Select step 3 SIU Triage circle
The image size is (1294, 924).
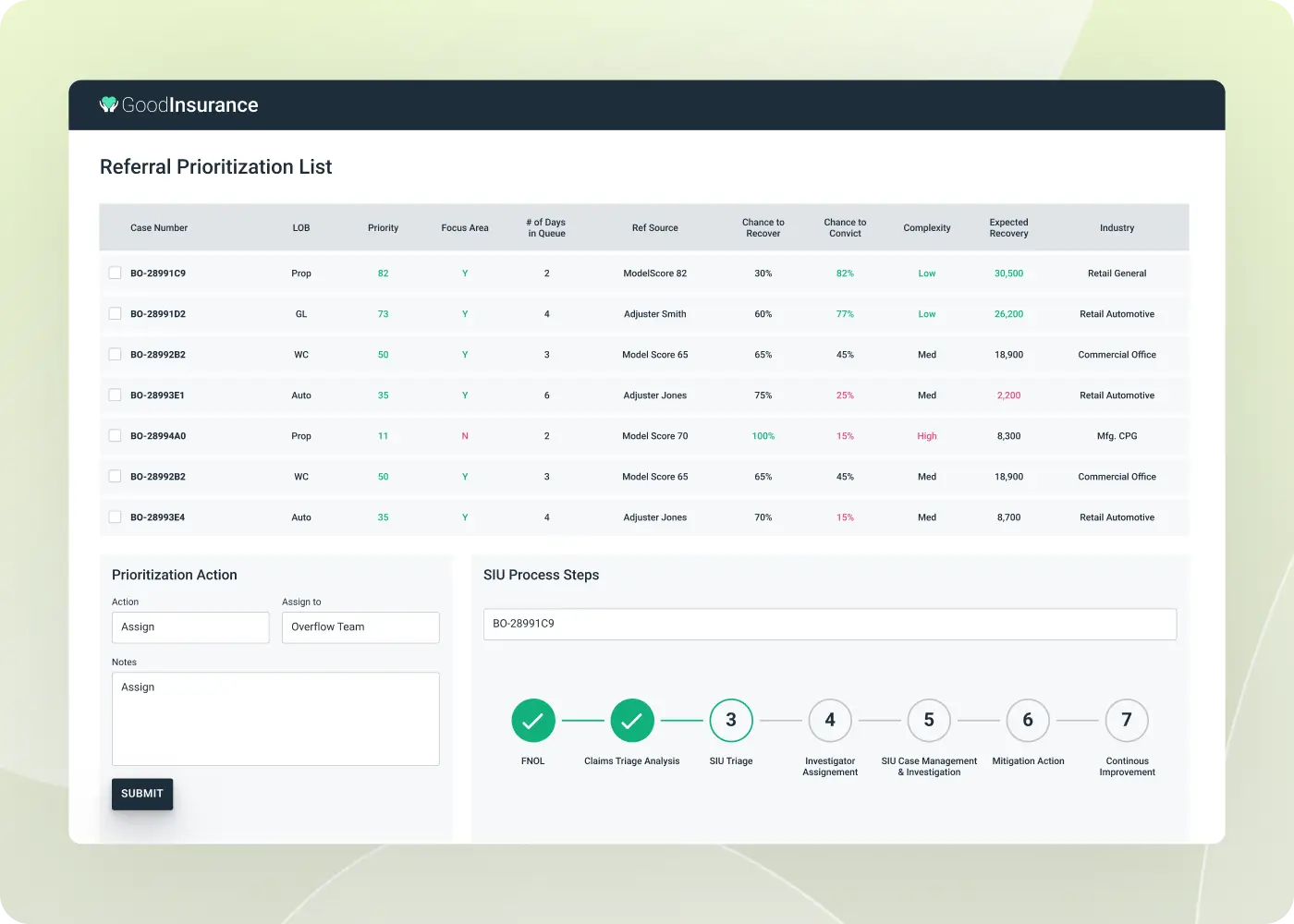[731, 721]
